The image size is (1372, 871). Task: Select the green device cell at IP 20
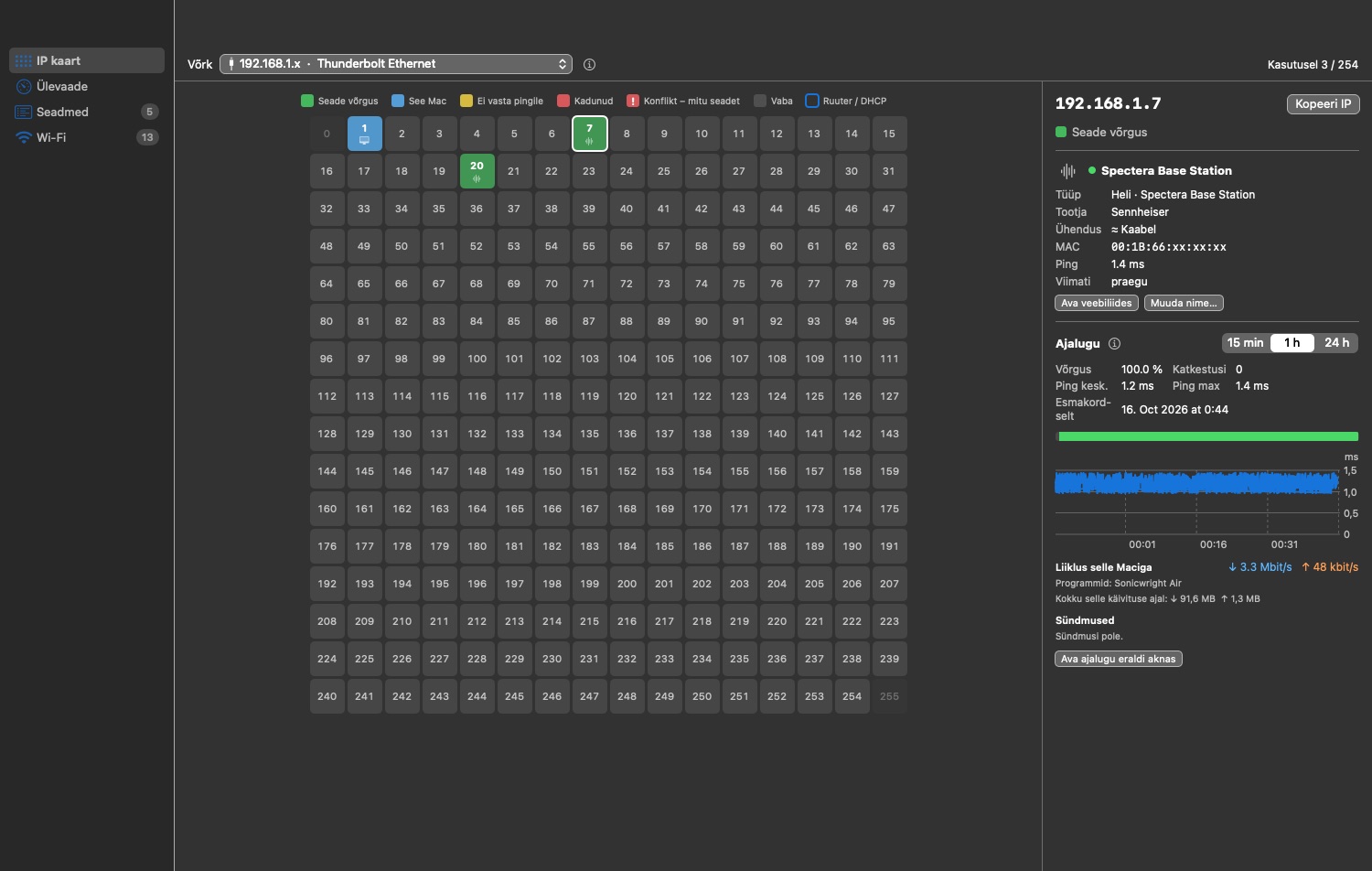(x=477, y=171)
